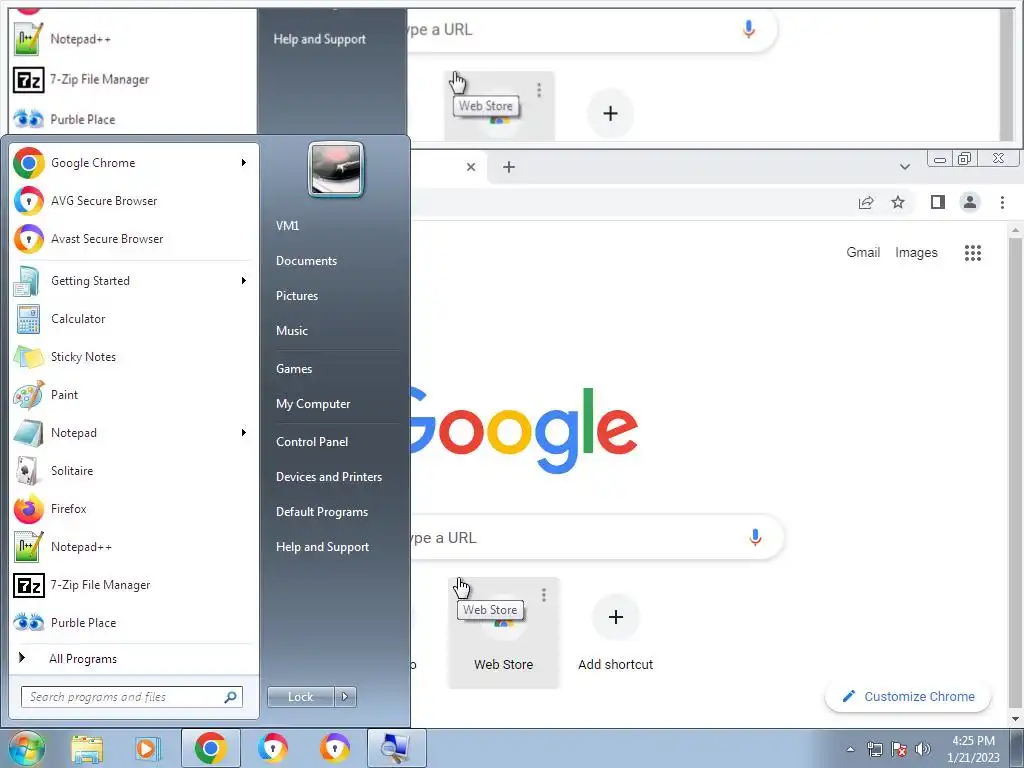Toggle Chrome side panel icon
Image resolution: width=1024 pixels, height=768 pixels.
click(938, 202)
